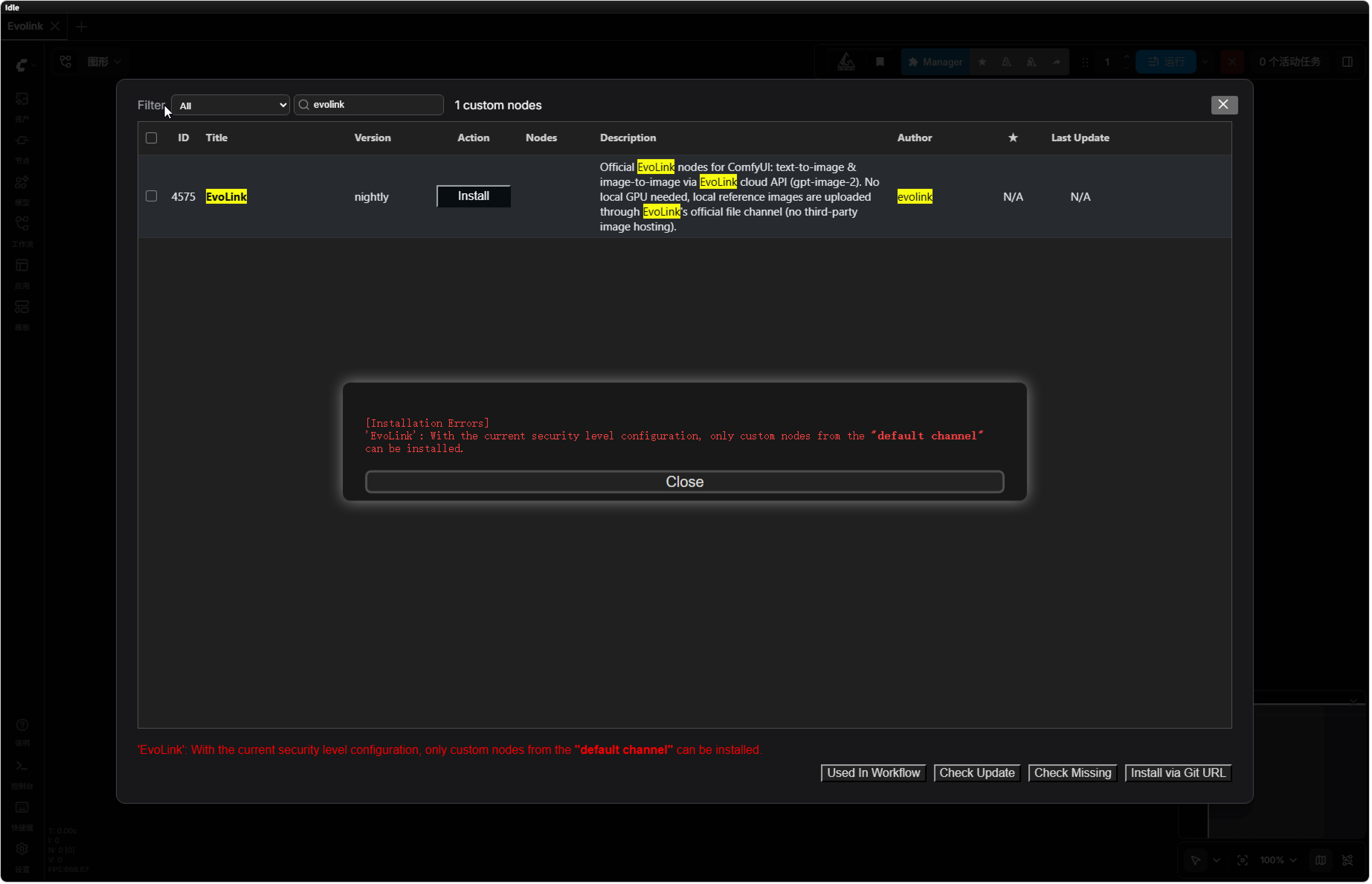Screen dimensions: 1372x884
Task: Click the Used In Workflow button
Action: point(874,774)
